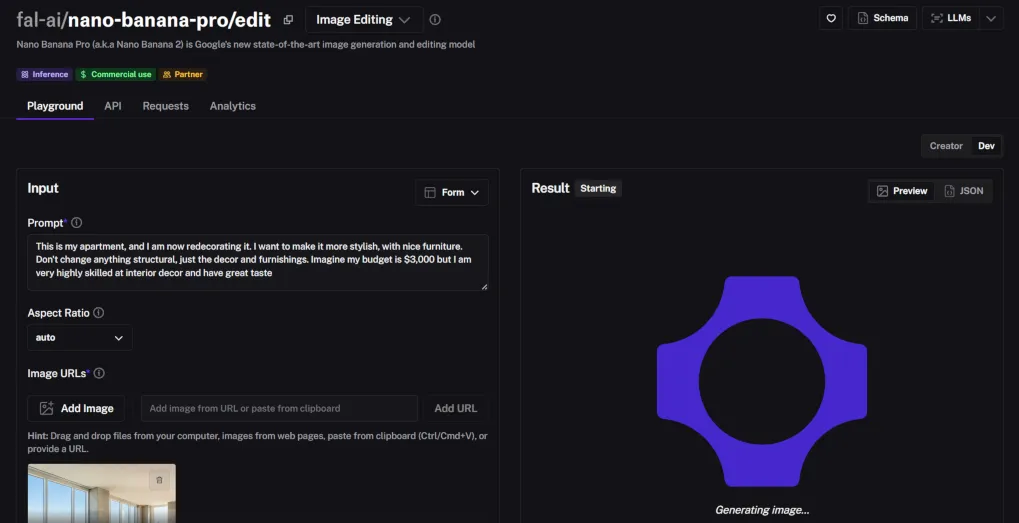Switch to the API tab
Viewport: 1019px width, 523px height.
[x=113, y=106]
